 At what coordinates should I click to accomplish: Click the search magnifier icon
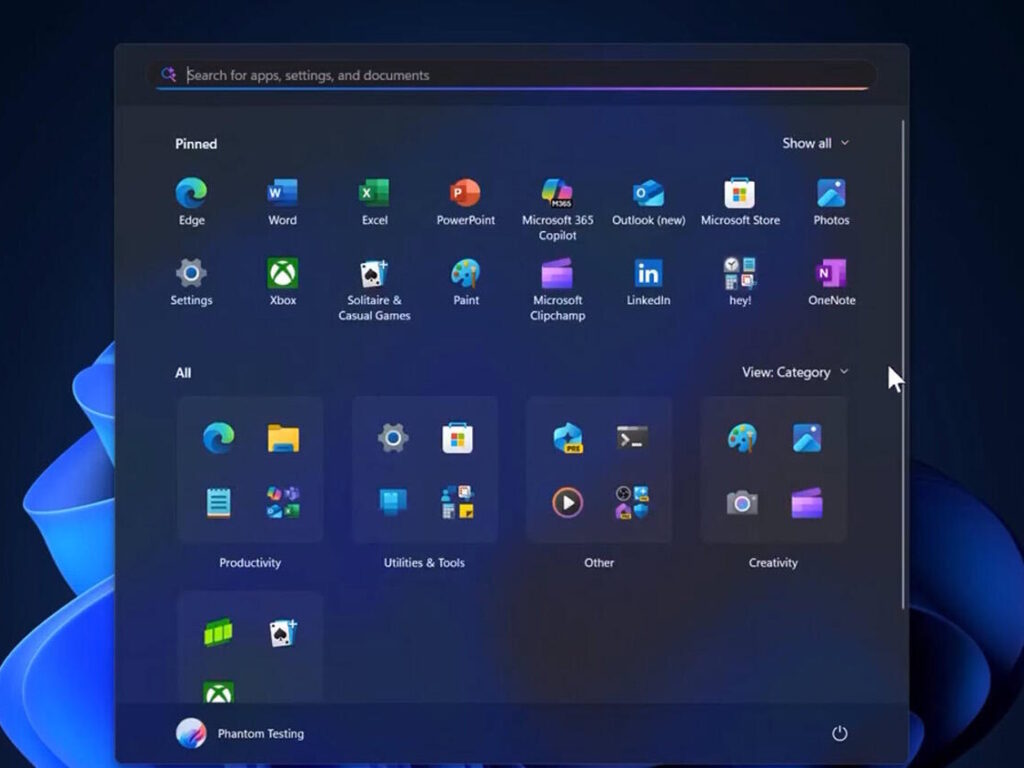tap(168, 74)
